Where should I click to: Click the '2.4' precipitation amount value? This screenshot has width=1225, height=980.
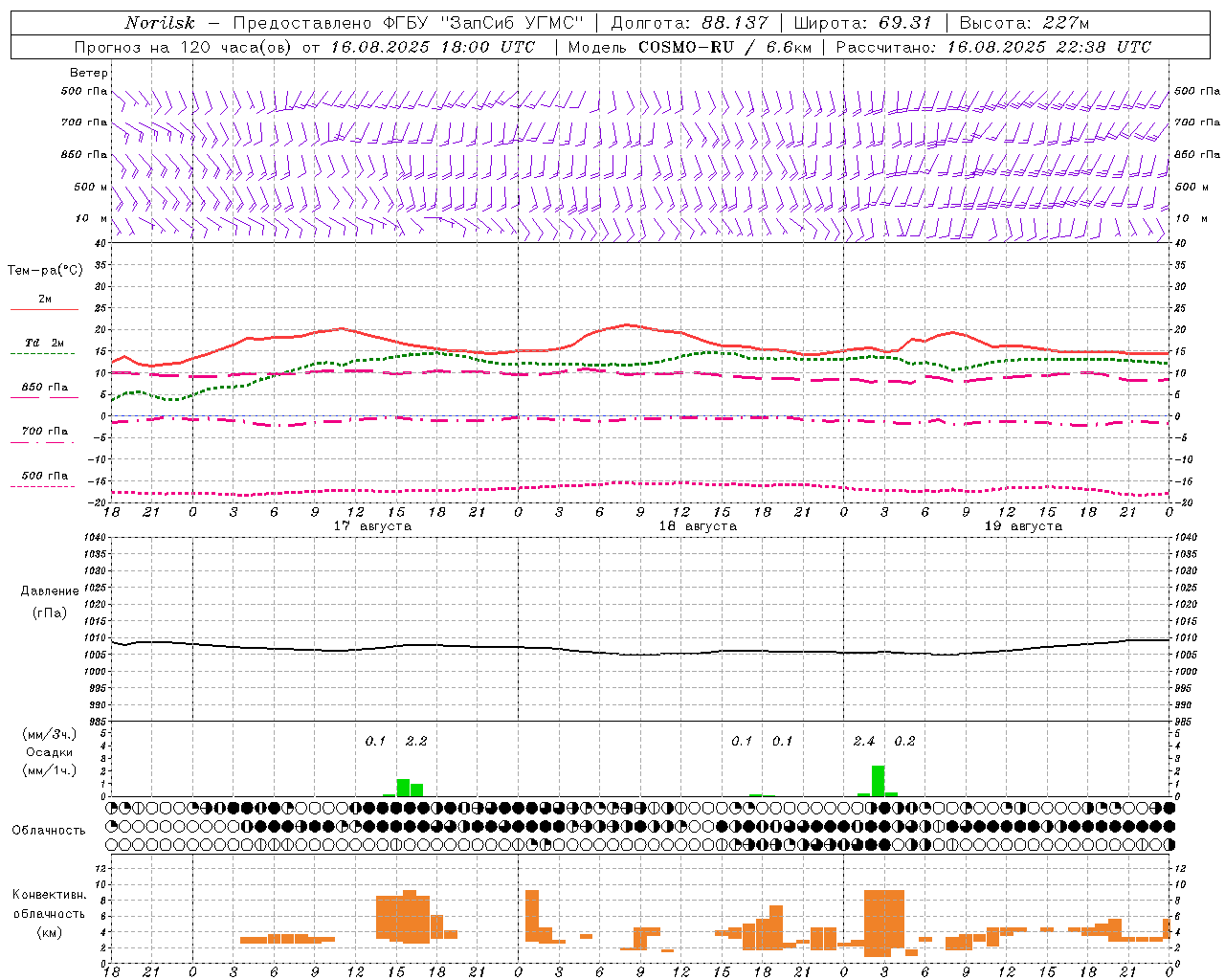pyautogui.click(x=864, y=741)
